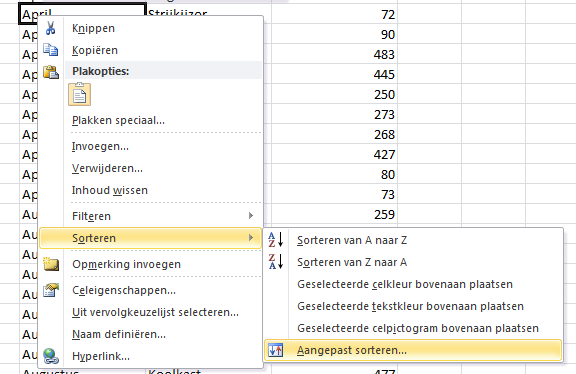The width and height of the screenshot is (576, 374).
Task: Click the cell showing 427
Action: point(334,154)
